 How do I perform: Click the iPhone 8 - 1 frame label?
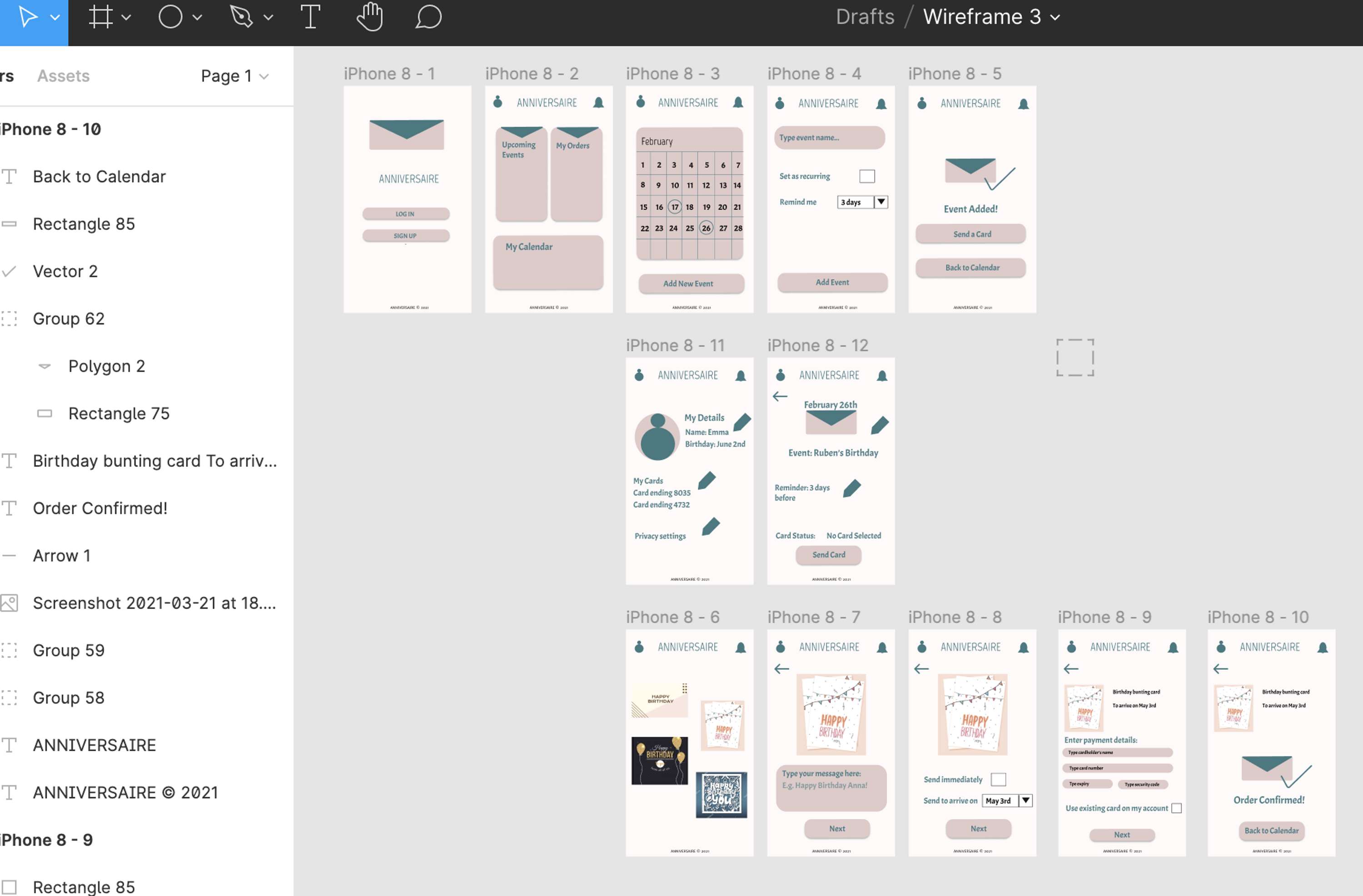[x=389, y=74]
